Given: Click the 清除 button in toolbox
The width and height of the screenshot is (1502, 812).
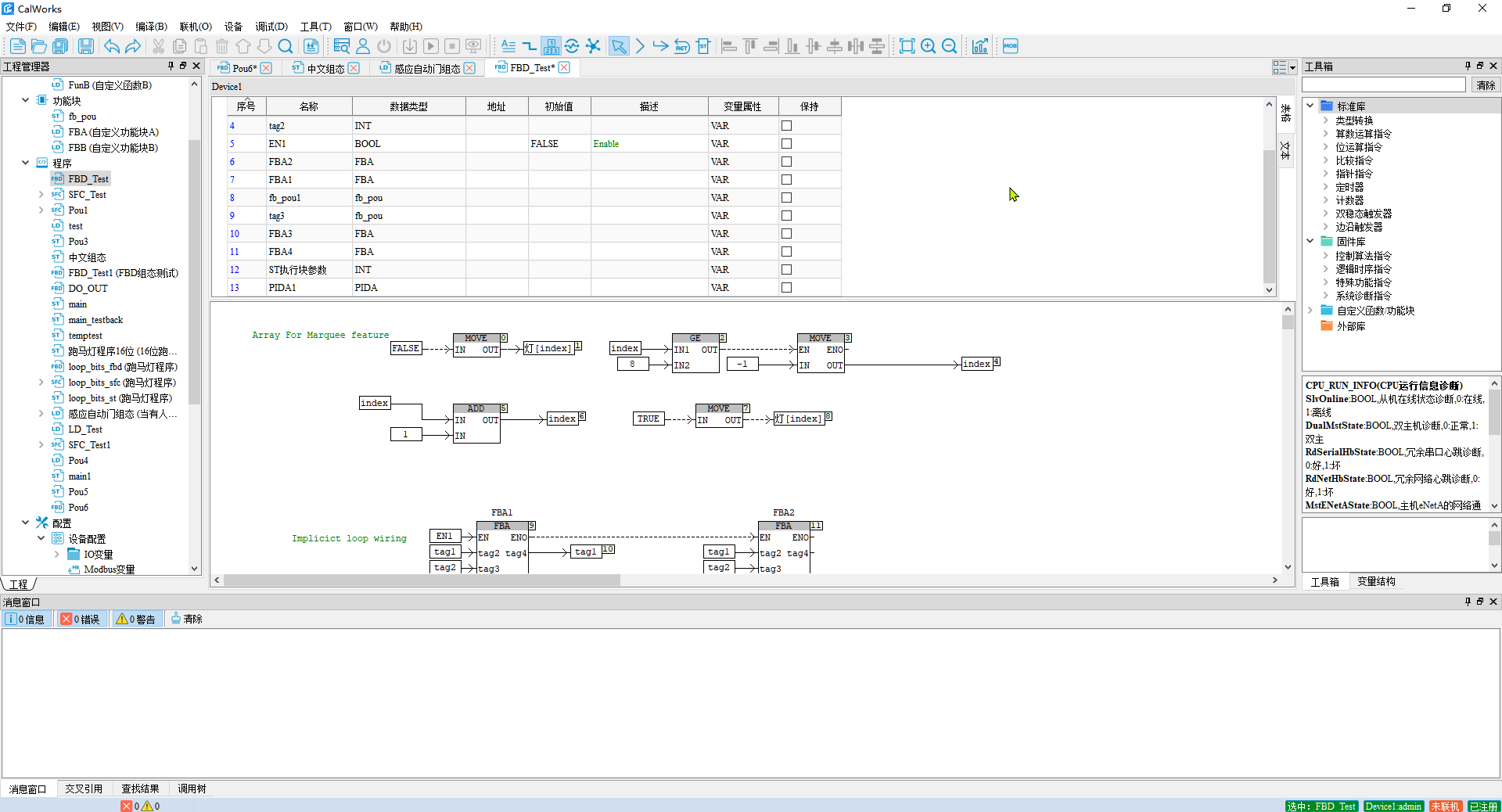Looking at the screenshot, I should point(1485,85).
